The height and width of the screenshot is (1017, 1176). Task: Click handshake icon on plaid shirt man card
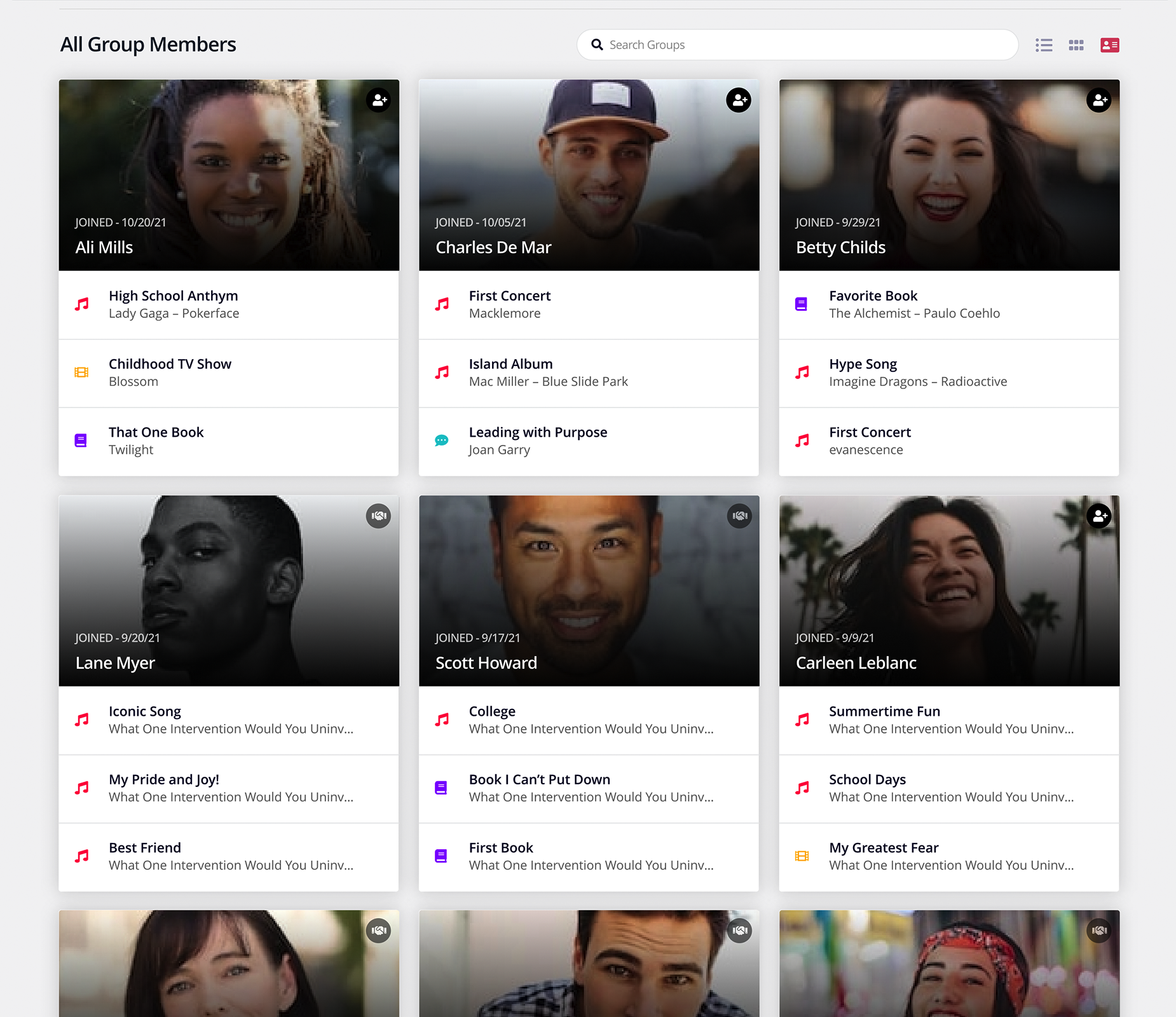coord(739,931)
